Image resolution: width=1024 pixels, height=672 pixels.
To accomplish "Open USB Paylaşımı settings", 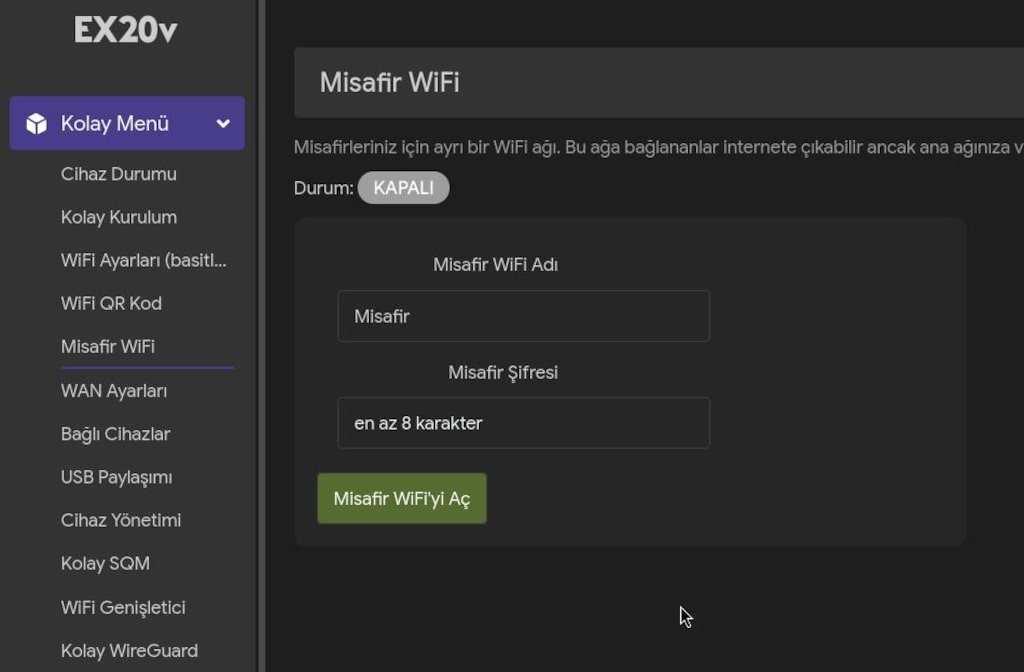I will (117, 477).
